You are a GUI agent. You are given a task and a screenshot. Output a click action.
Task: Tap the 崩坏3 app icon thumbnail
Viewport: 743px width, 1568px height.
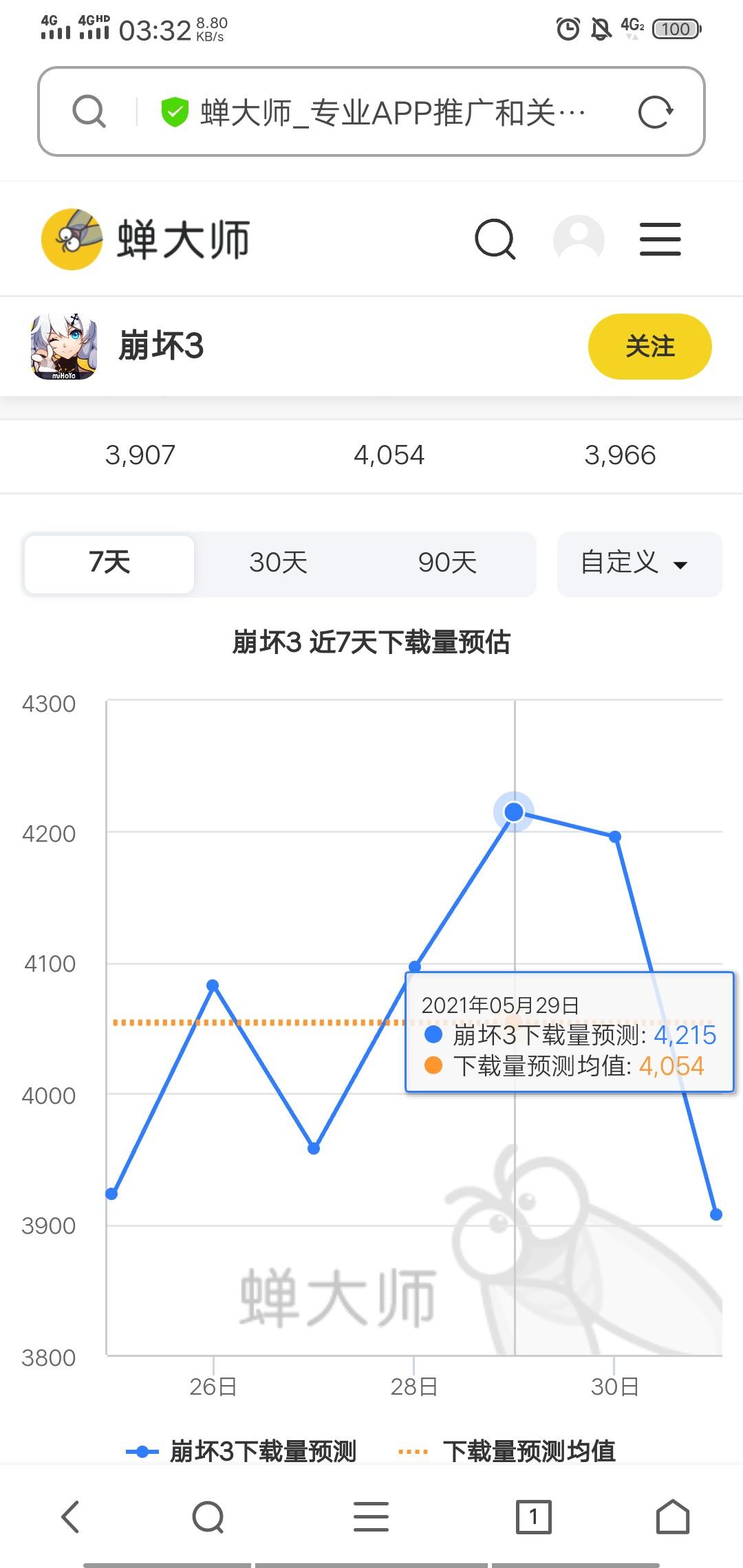64,347
